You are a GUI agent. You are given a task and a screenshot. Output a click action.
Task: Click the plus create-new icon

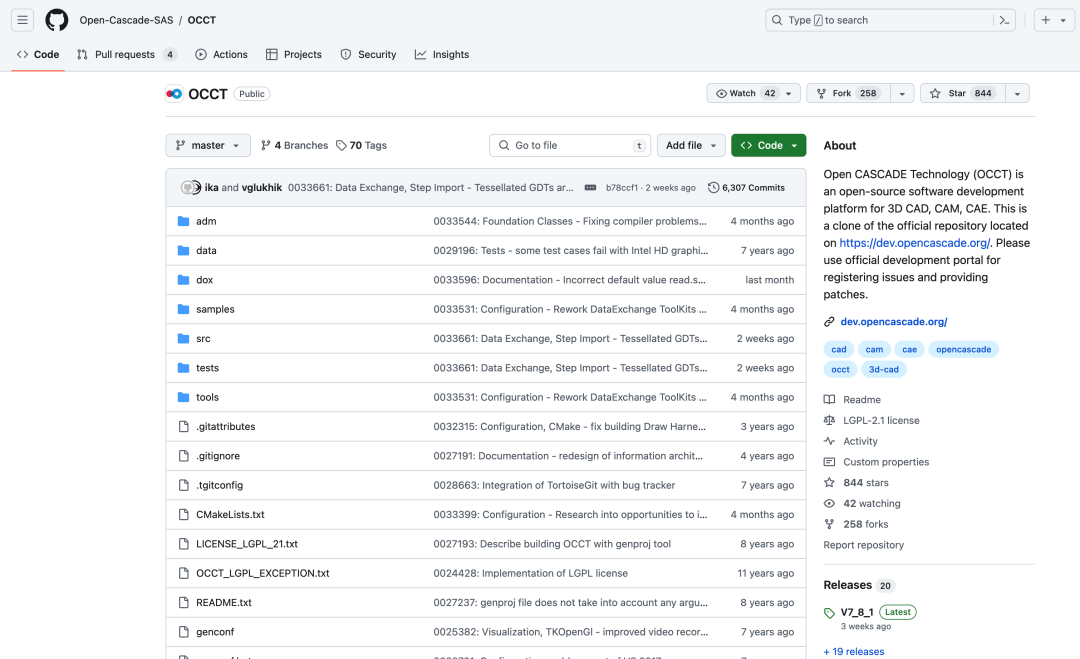tap(1046, 20)
